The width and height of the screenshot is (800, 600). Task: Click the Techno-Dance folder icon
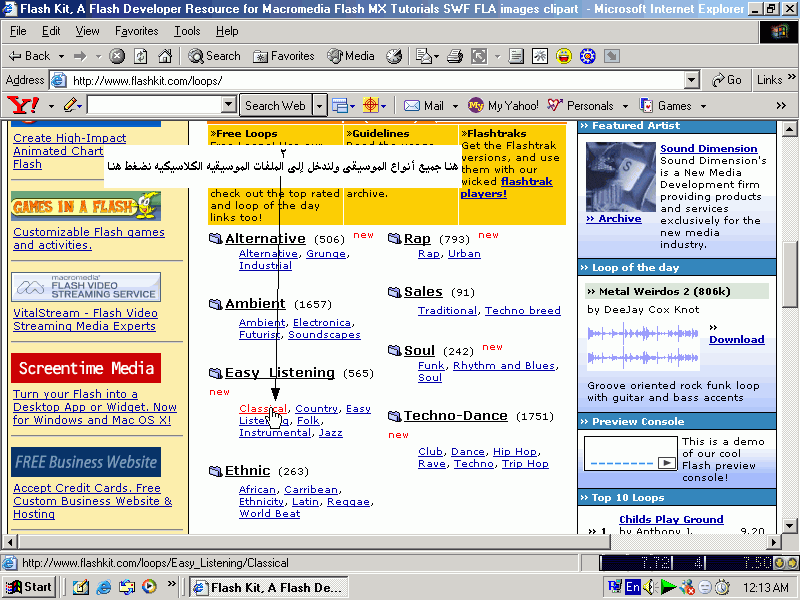click(x=394, y=416)
